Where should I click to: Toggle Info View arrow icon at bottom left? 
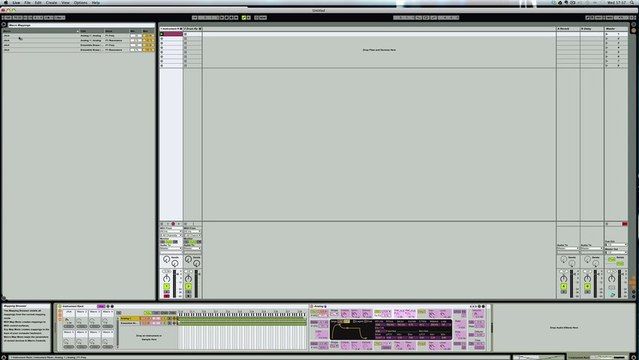click(4, 357)
